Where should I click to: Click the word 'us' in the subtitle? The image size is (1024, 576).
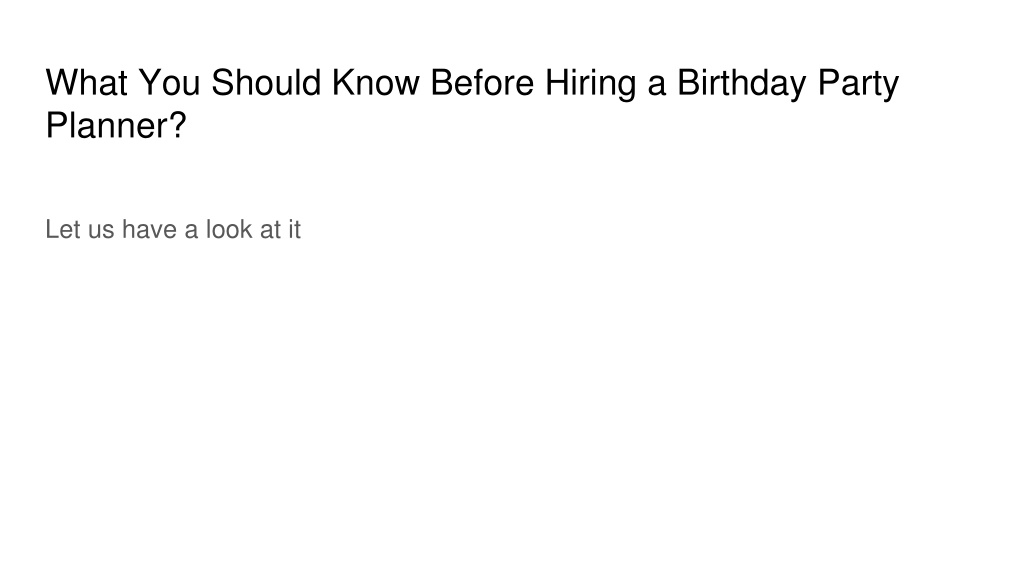click(x=101, y=232)
